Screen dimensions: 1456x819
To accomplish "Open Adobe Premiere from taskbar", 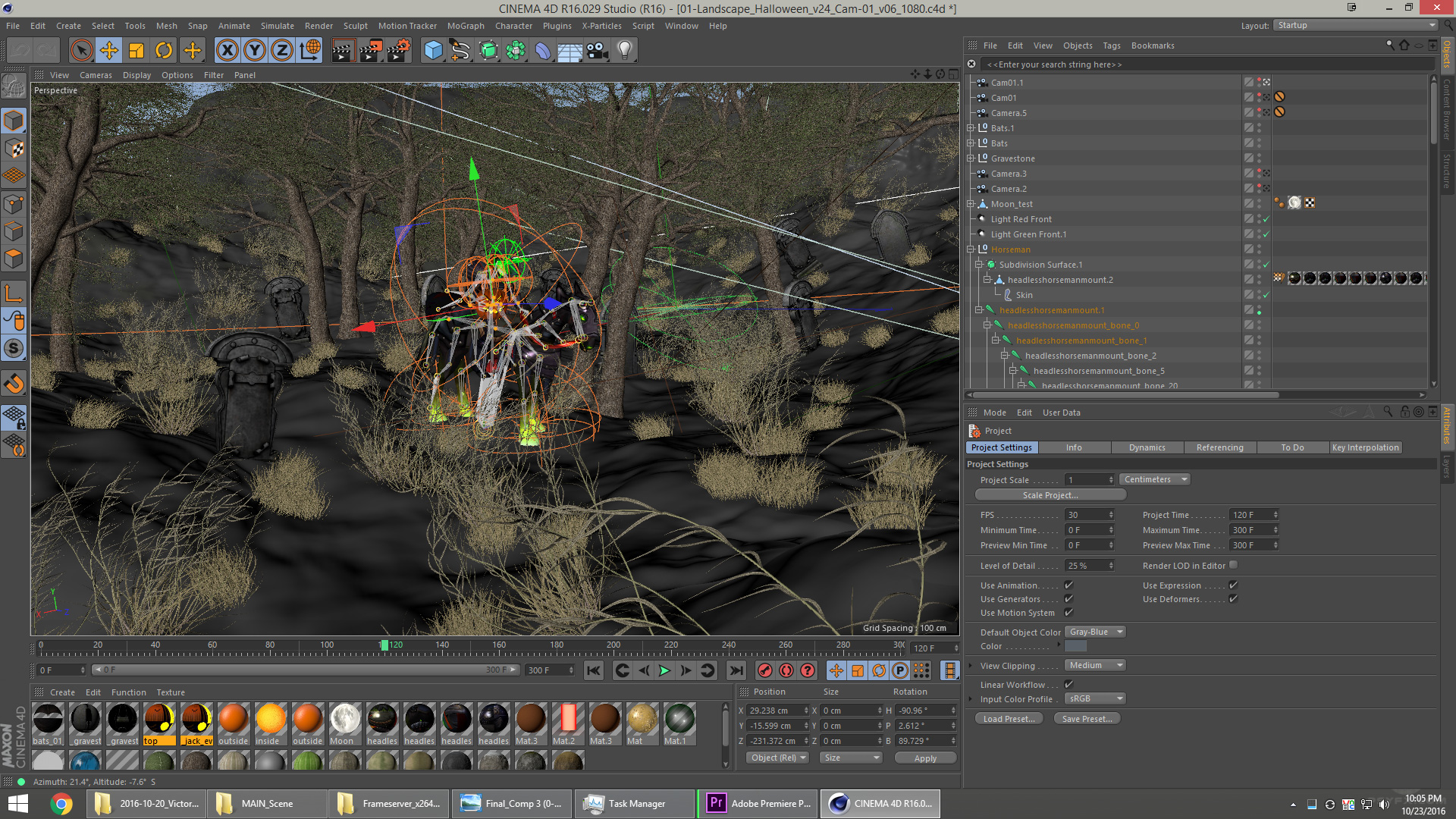I will click(758, 804).
